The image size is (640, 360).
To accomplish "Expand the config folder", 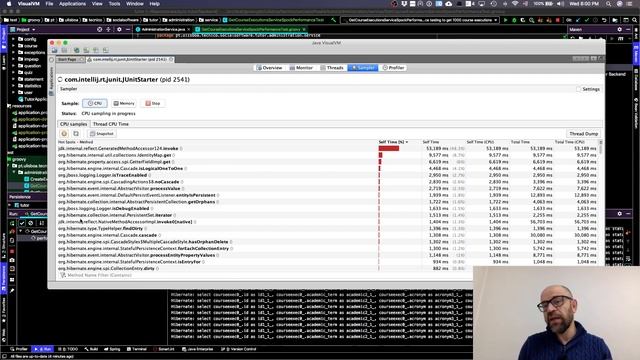I will coord(13,39).
